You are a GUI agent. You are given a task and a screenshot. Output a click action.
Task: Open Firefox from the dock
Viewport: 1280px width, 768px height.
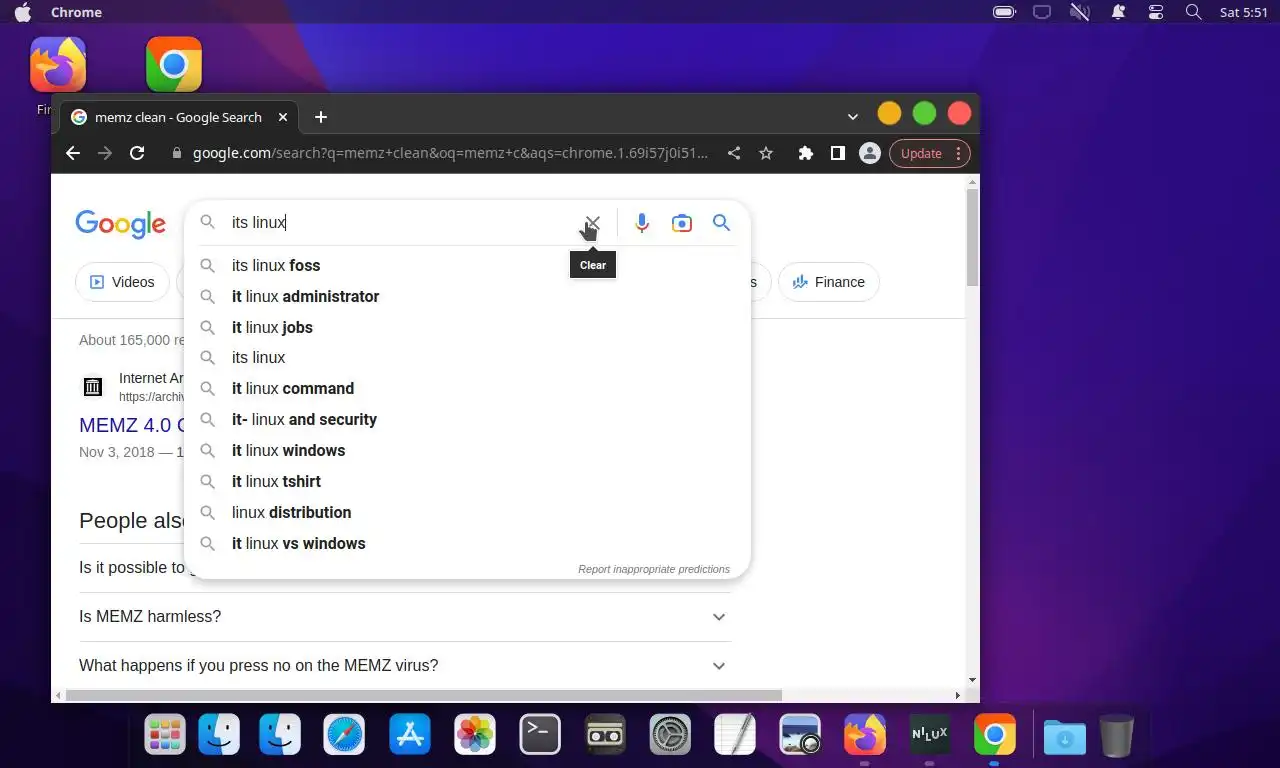pyautogui.click(x=865, y=736)
